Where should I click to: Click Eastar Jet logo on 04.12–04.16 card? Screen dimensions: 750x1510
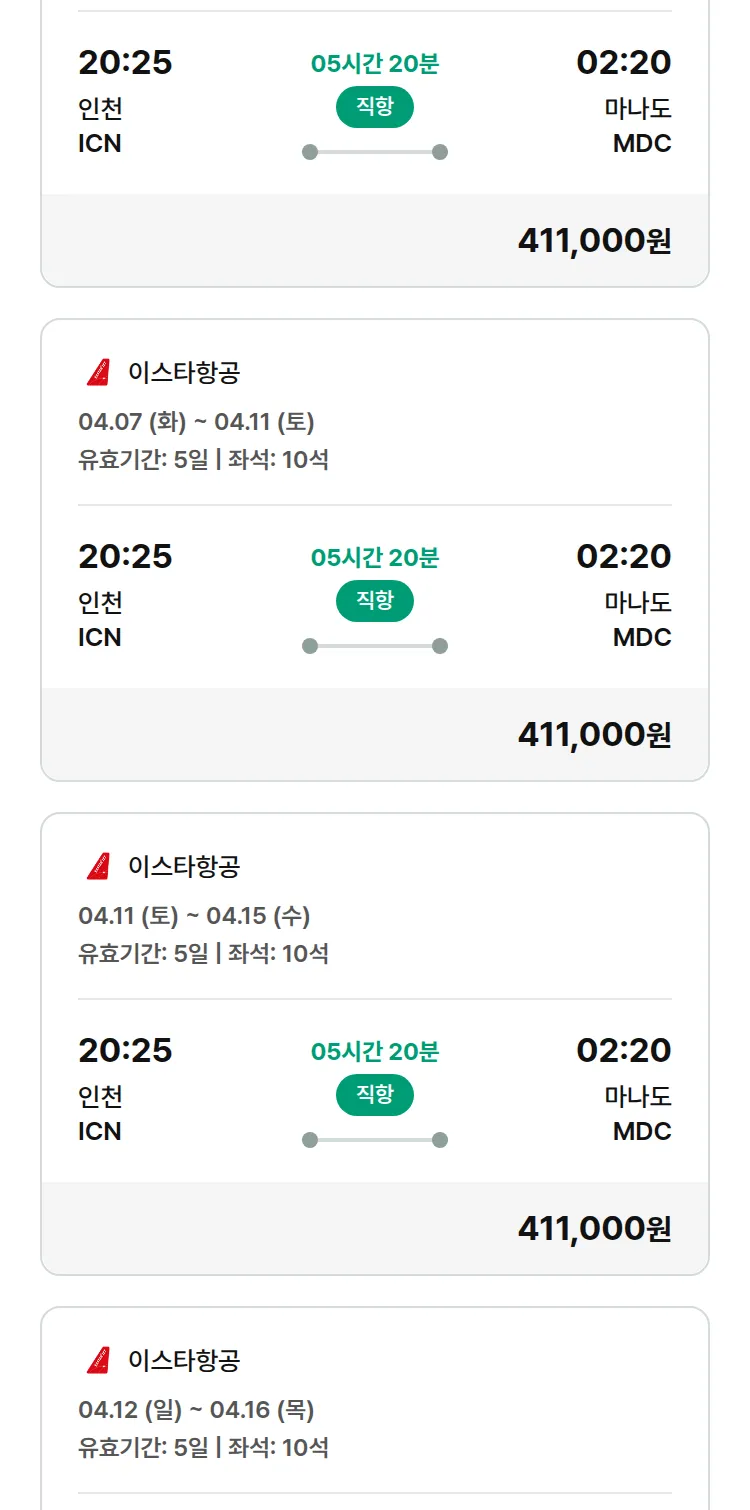(x=98, y=1360)
